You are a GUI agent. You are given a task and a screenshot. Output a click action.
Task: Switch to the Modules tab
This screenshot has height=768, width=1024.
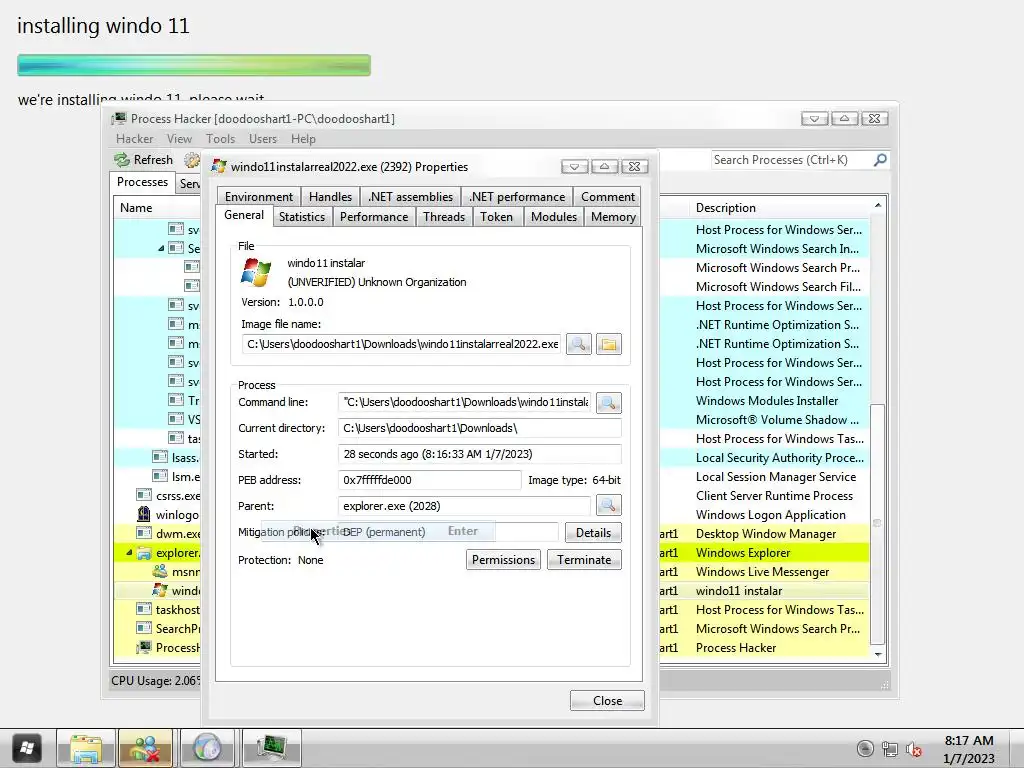pyautogui.click(x=554, y=217)
